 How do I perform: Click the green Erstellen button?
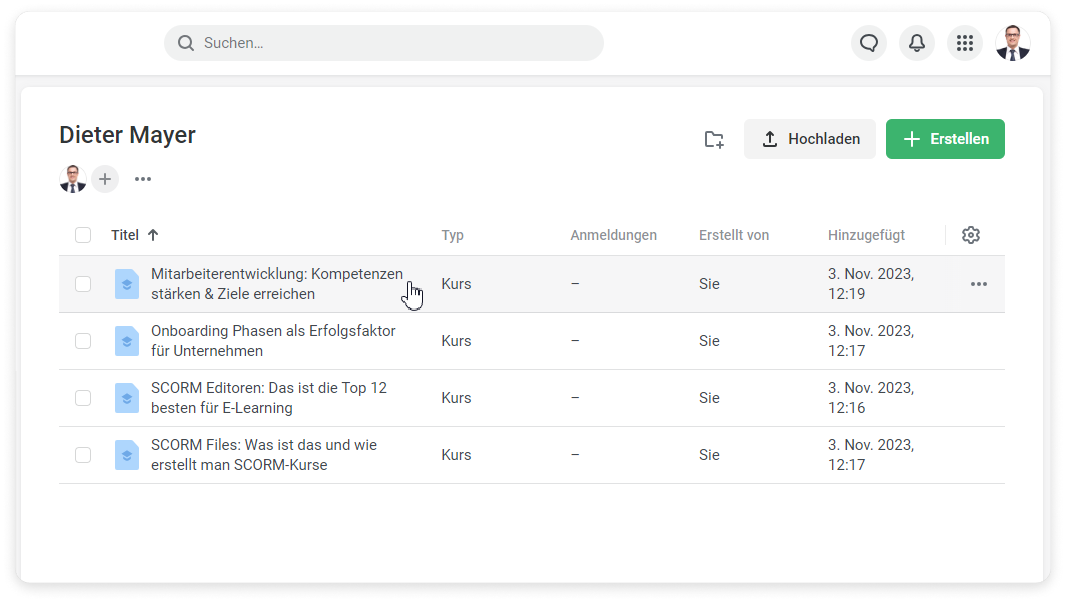tap(945, 139)
